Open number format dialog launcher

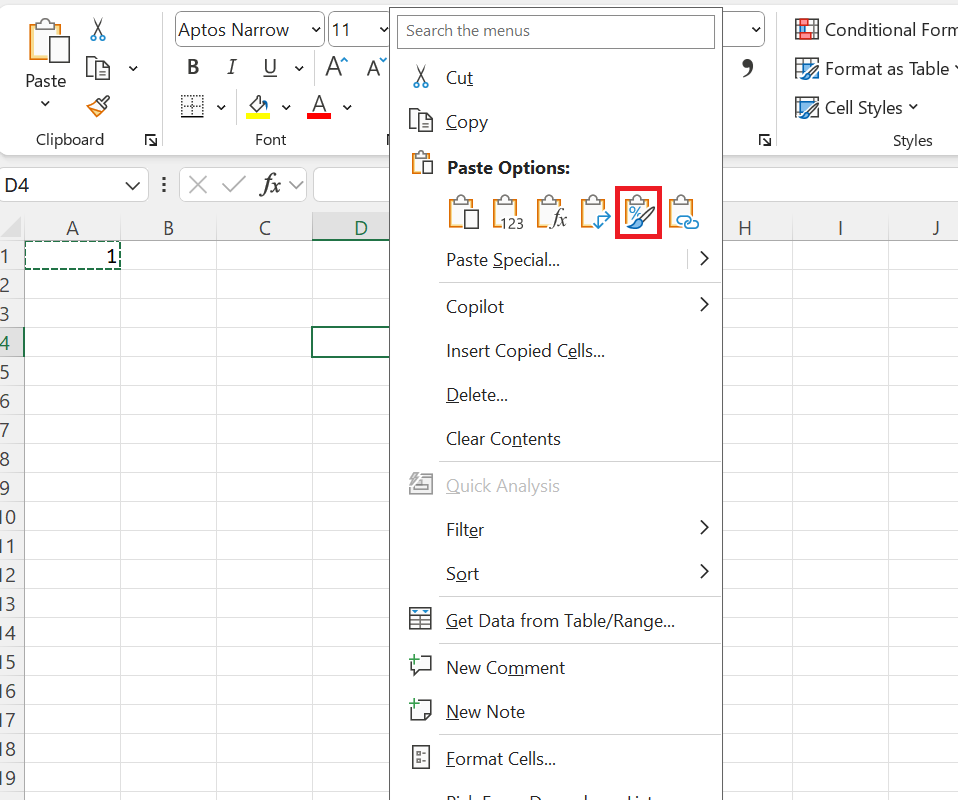(764, 141)
